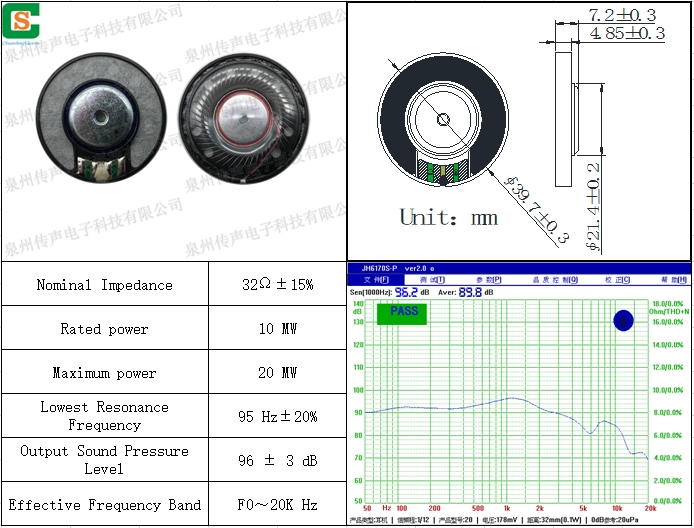Click the 距离:32mm(0.1W) status bar entry
Viewport: 694px width, 528px height.
[554, 520]
